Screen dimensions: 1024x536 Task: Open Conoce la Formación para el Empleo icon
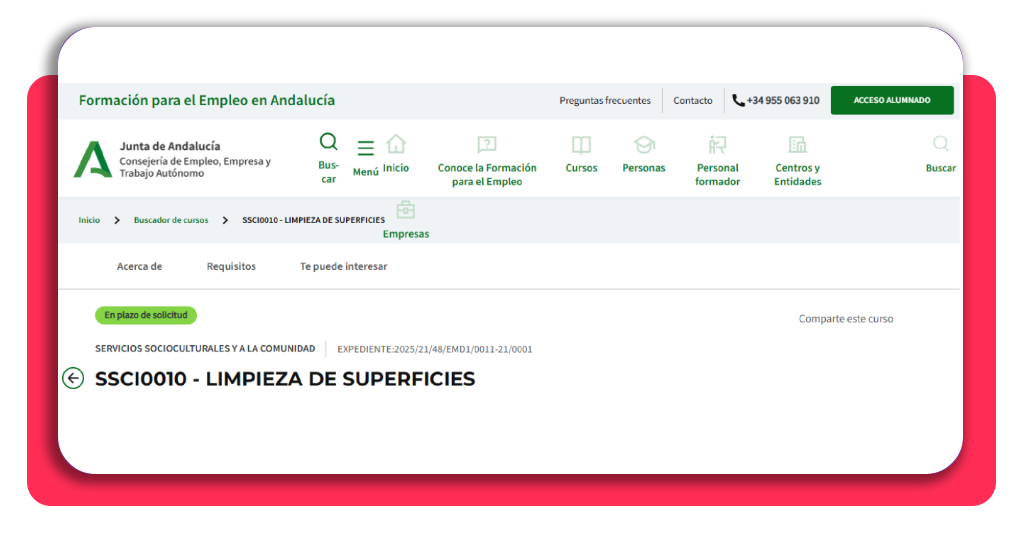(x=487, y=144)
